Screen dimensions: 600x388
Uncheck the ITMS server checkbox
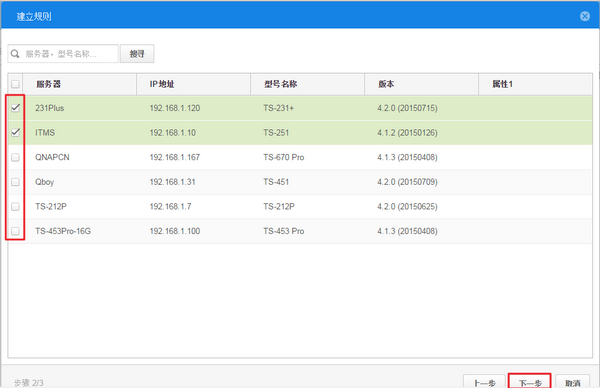(15, 132)
